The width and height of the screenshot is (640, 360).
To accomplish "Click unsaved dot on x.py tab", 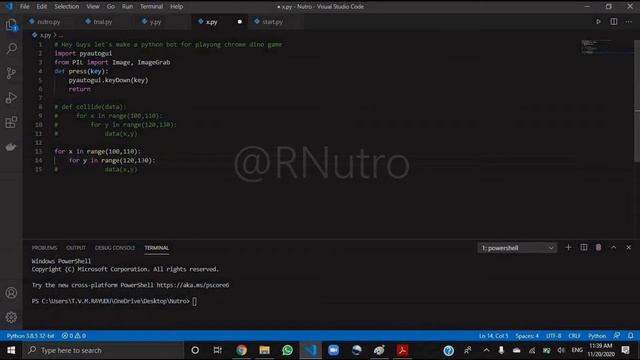I will (x=240, y=22).
